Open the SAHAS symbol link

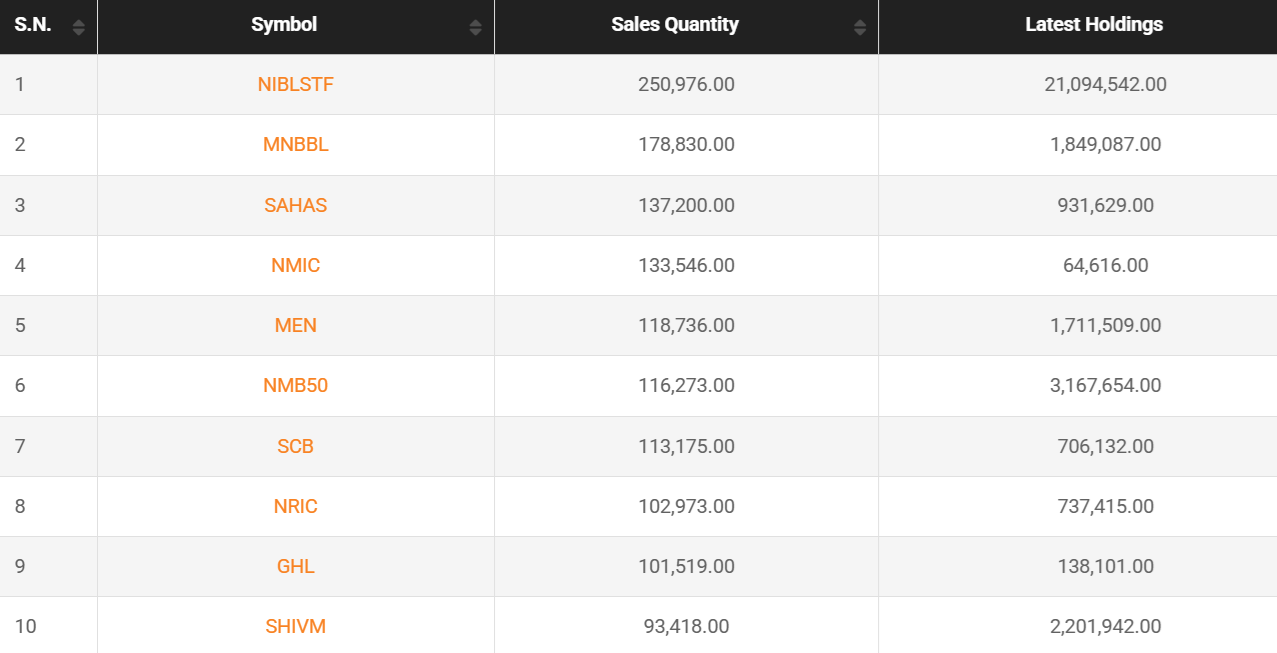(x=296, y=205)
